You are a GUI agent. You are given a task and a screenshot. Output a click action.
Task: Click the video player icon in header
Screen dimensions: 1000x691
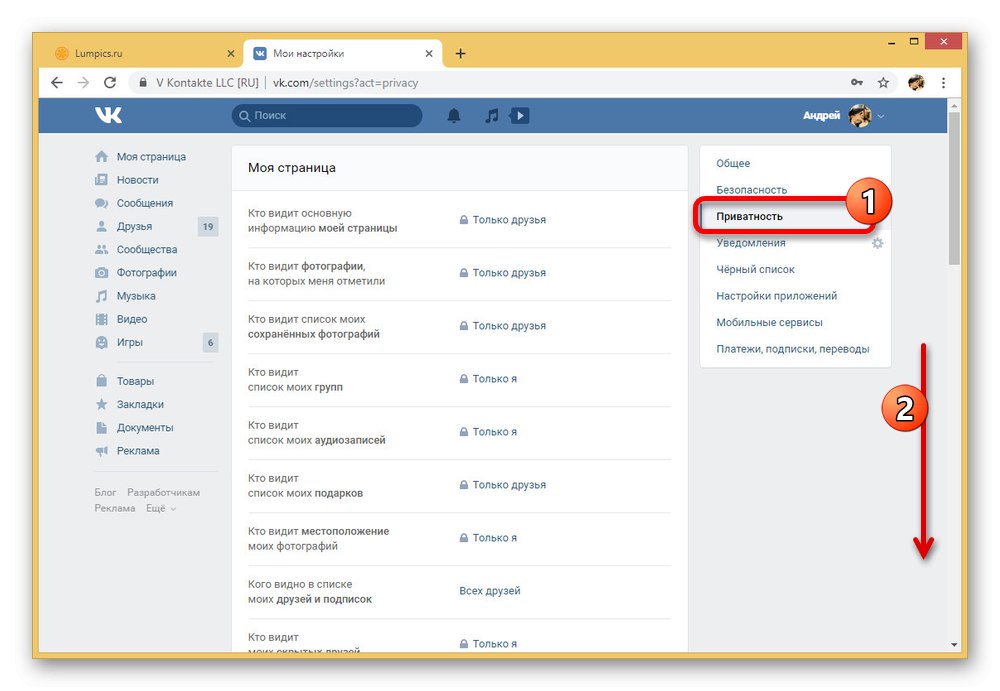520,115
